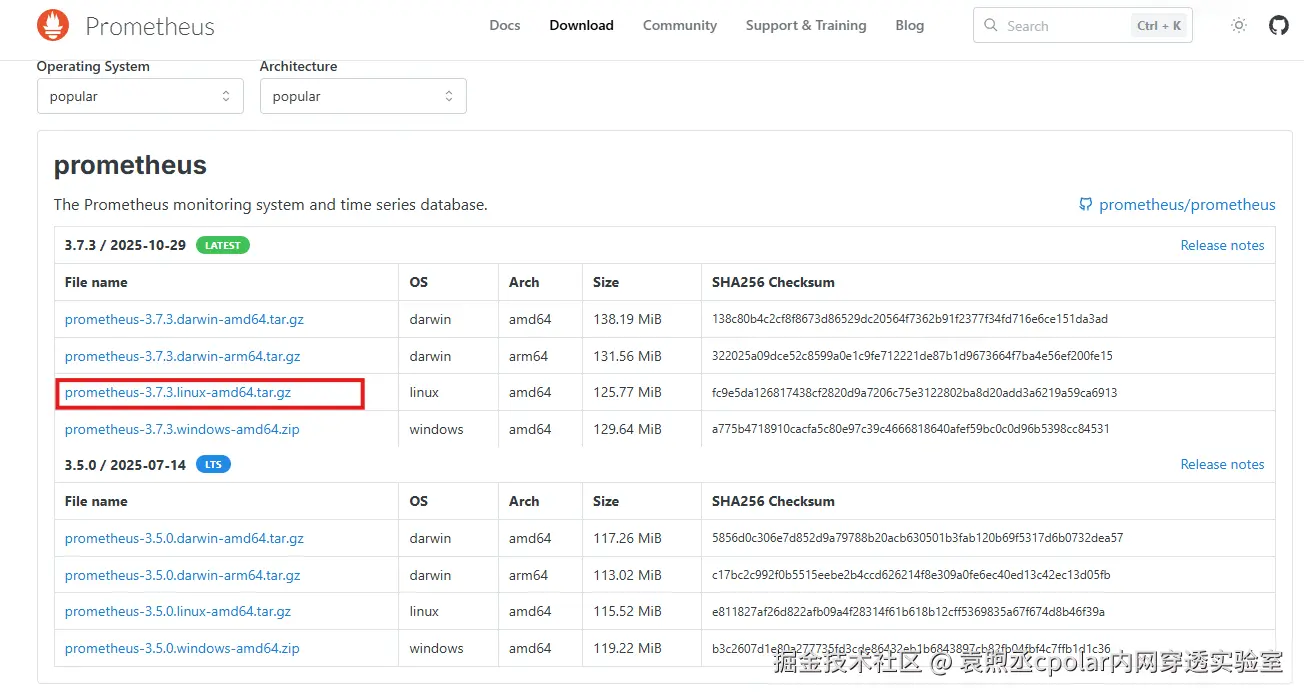Click checksum starting with fc9e5da126817438
The height and width of the screenshot is (697, 1304).
914,392
